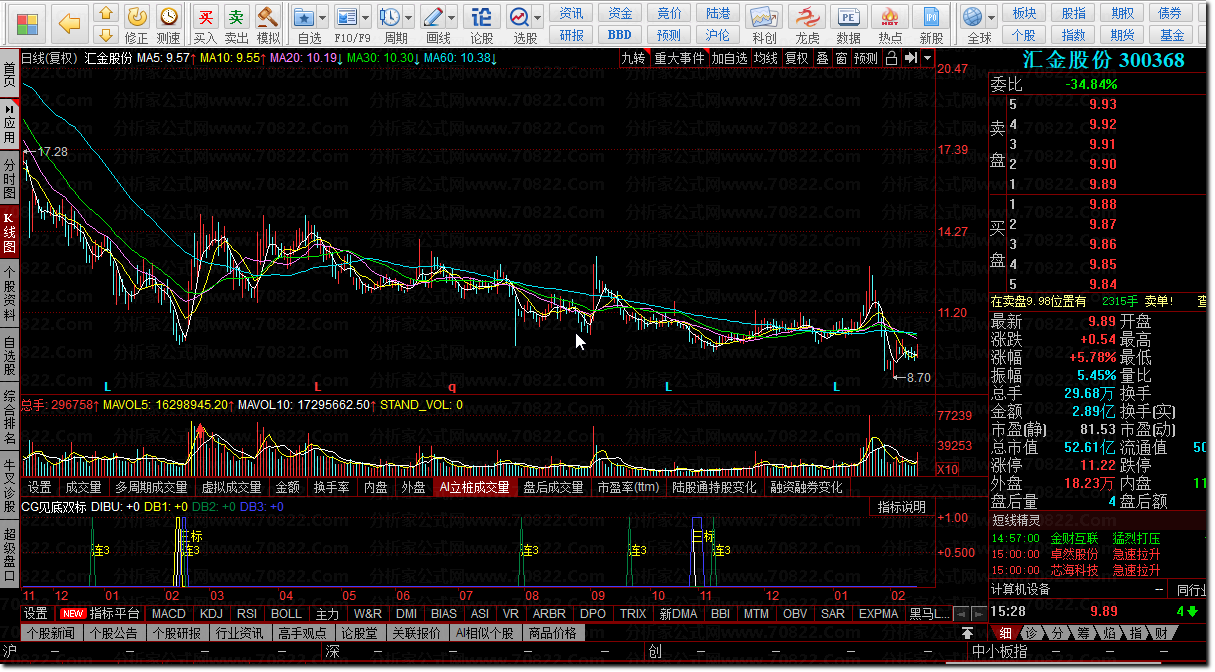Image resolution: width=1215 pixels, height=672 pixels.
Task: Expand the 画线 dropdown arrow
Action: (453, 17)
